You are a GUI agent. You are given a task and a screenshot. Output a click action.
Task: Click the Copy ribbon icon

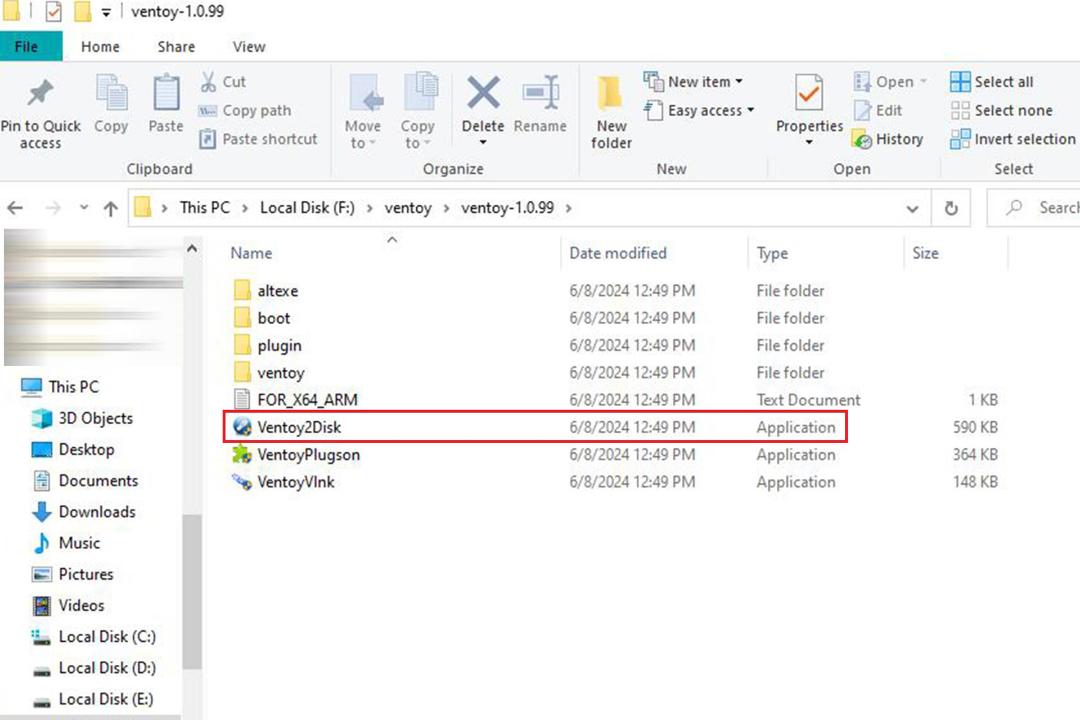[111, 94]
